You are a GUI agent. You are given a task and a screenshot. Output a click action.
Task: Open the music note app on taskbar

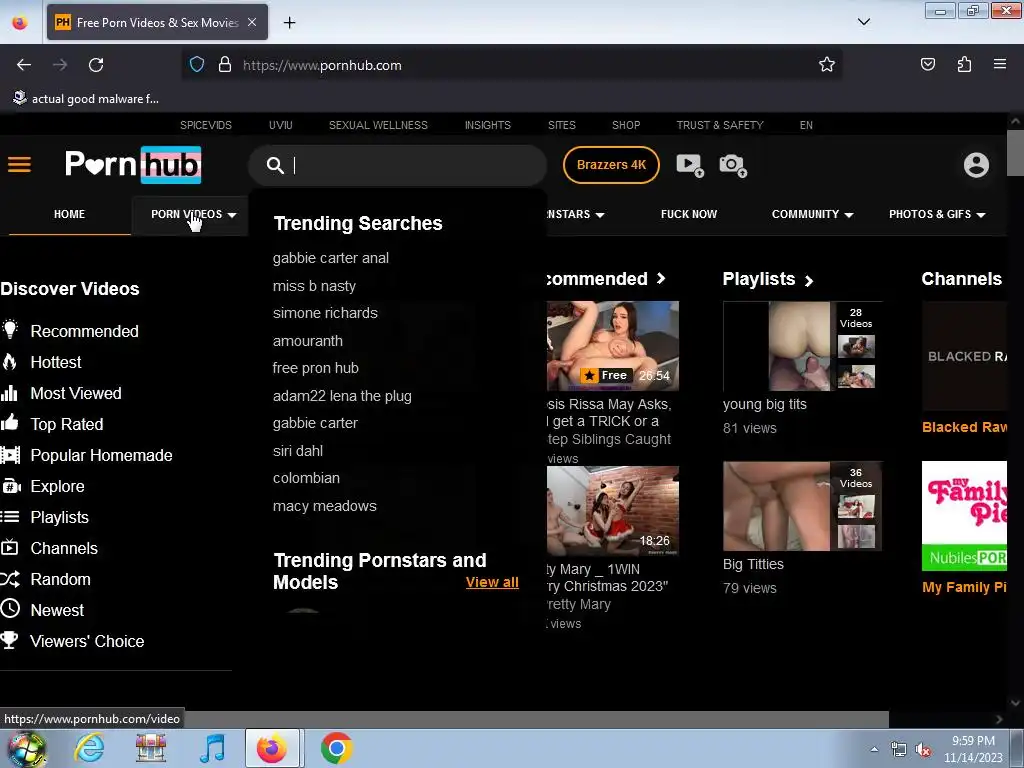tap(212, 748)
